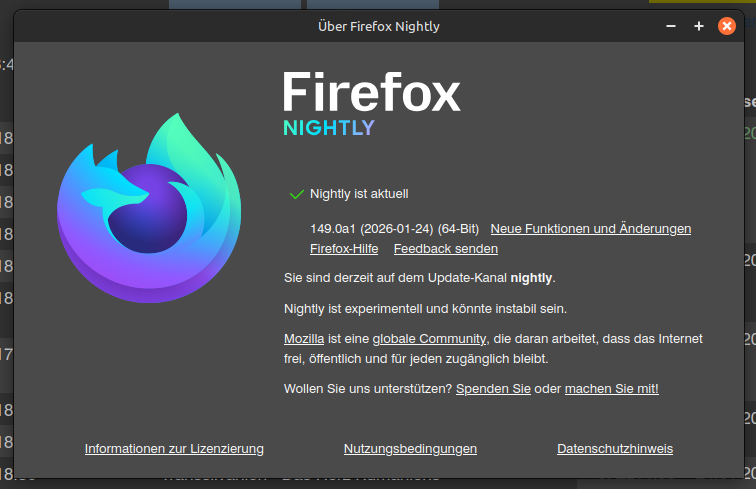Viewport: 756px width, 489px height.
Task: Click 'Nightly ist experimentell und könnte instabil sein'
Action: click(x=425, y=309)
